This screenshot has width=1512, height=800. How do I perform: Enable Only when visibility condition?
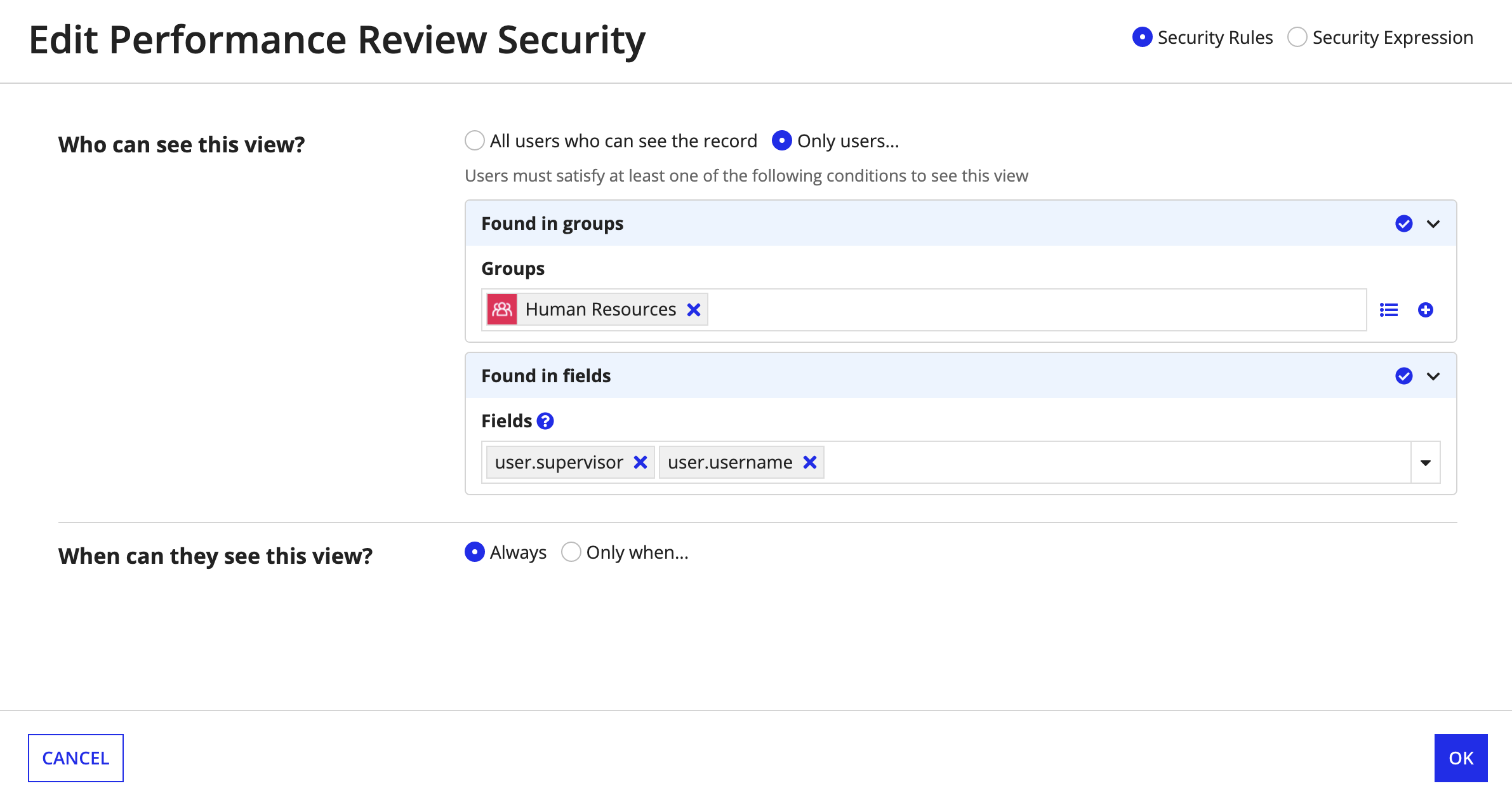point(570,552)
